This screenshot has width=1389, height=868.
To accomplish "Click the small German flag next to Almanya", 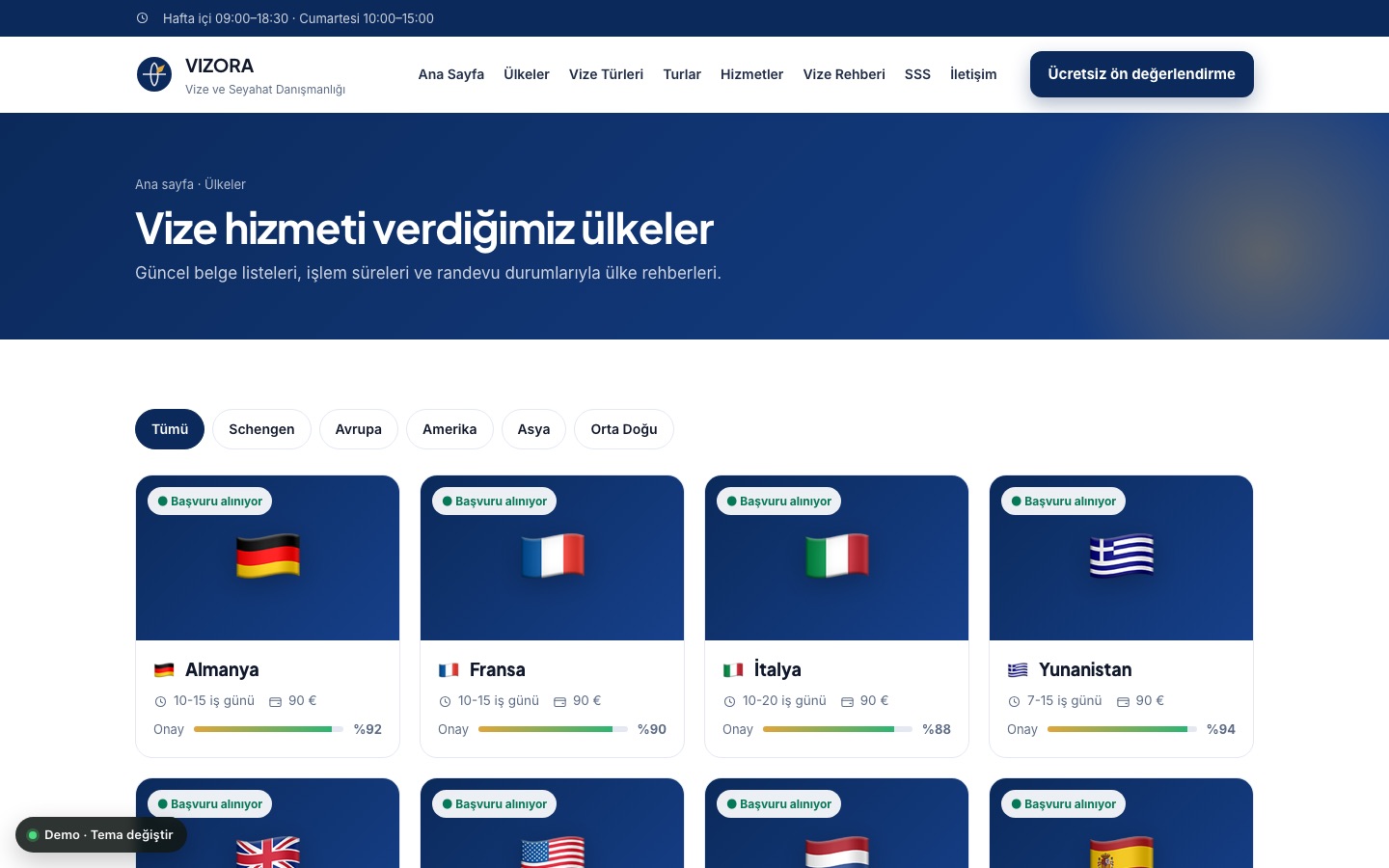I will pos(164,669).
